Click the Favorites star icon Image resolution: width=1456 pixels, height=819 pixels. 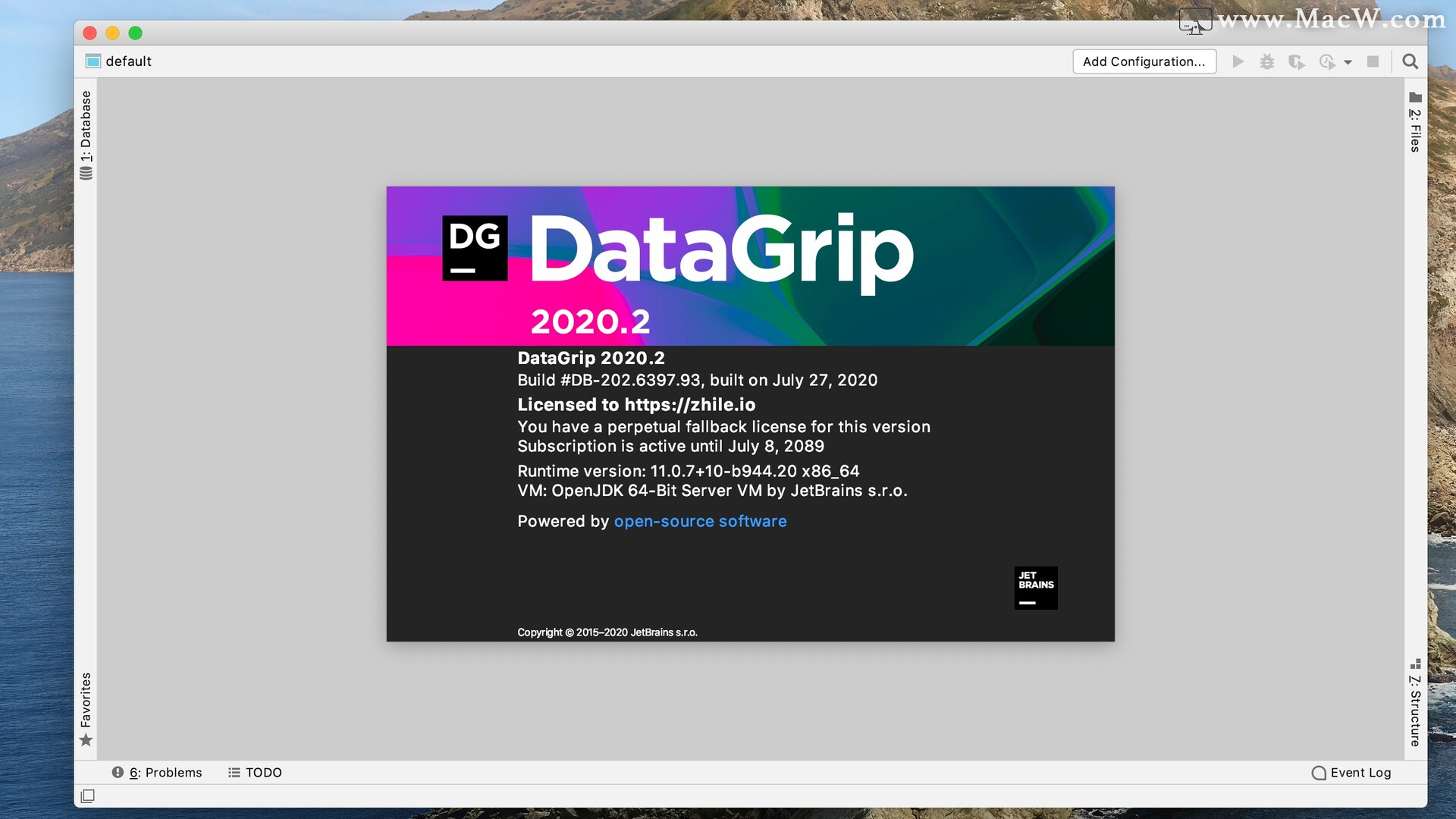point(86,740)
